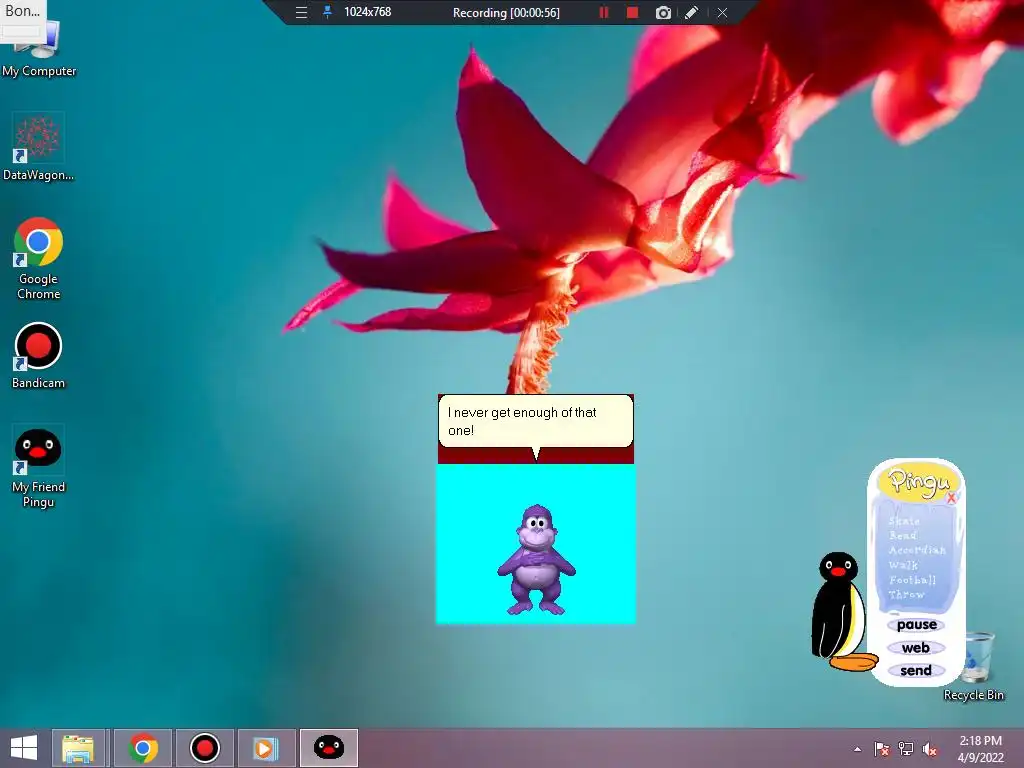The width and height of the screenshot is (1024, 768).
Task: Launch Google Chrome from desktop shortcut
Action: click(38, 259)
